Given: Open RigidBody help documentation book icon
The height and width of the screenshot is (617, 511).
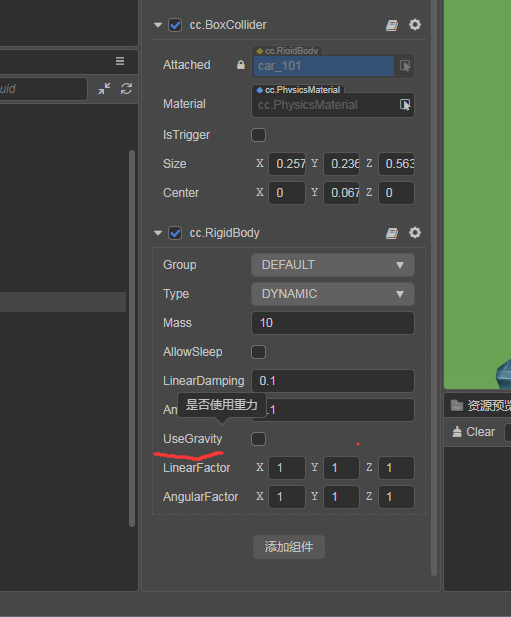Looking at the screenshot, I should coord(392,233).
